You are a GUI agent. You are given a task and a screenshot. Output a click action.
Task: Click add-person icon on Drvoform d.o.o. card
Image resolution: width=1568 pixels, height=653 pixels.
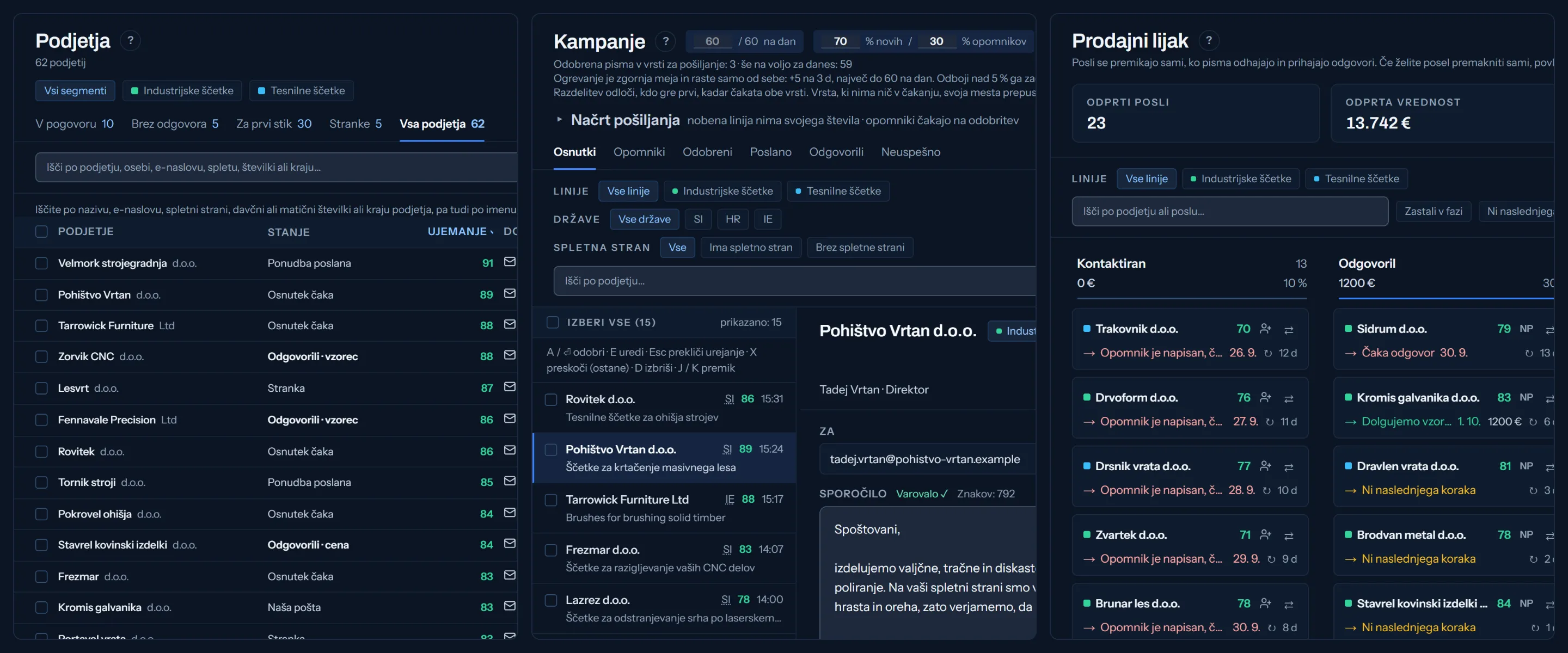1265,397
